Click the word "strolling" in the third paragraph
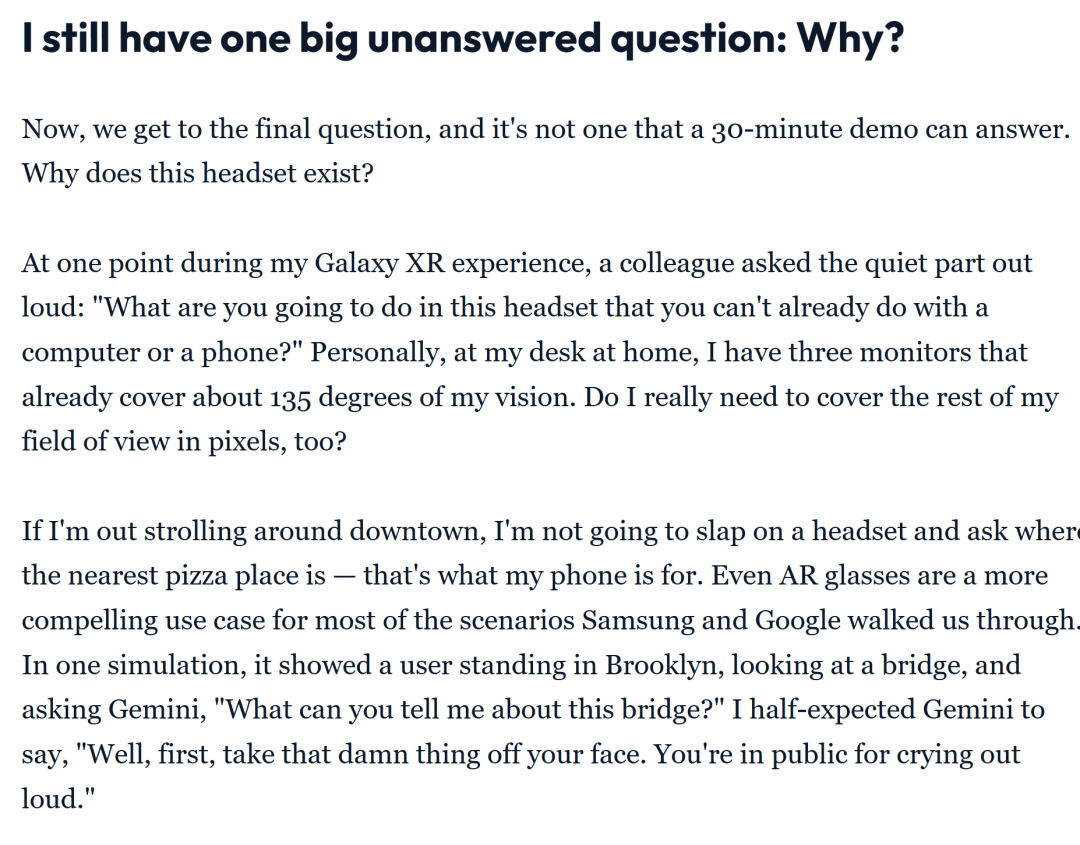 click(205, 531)
